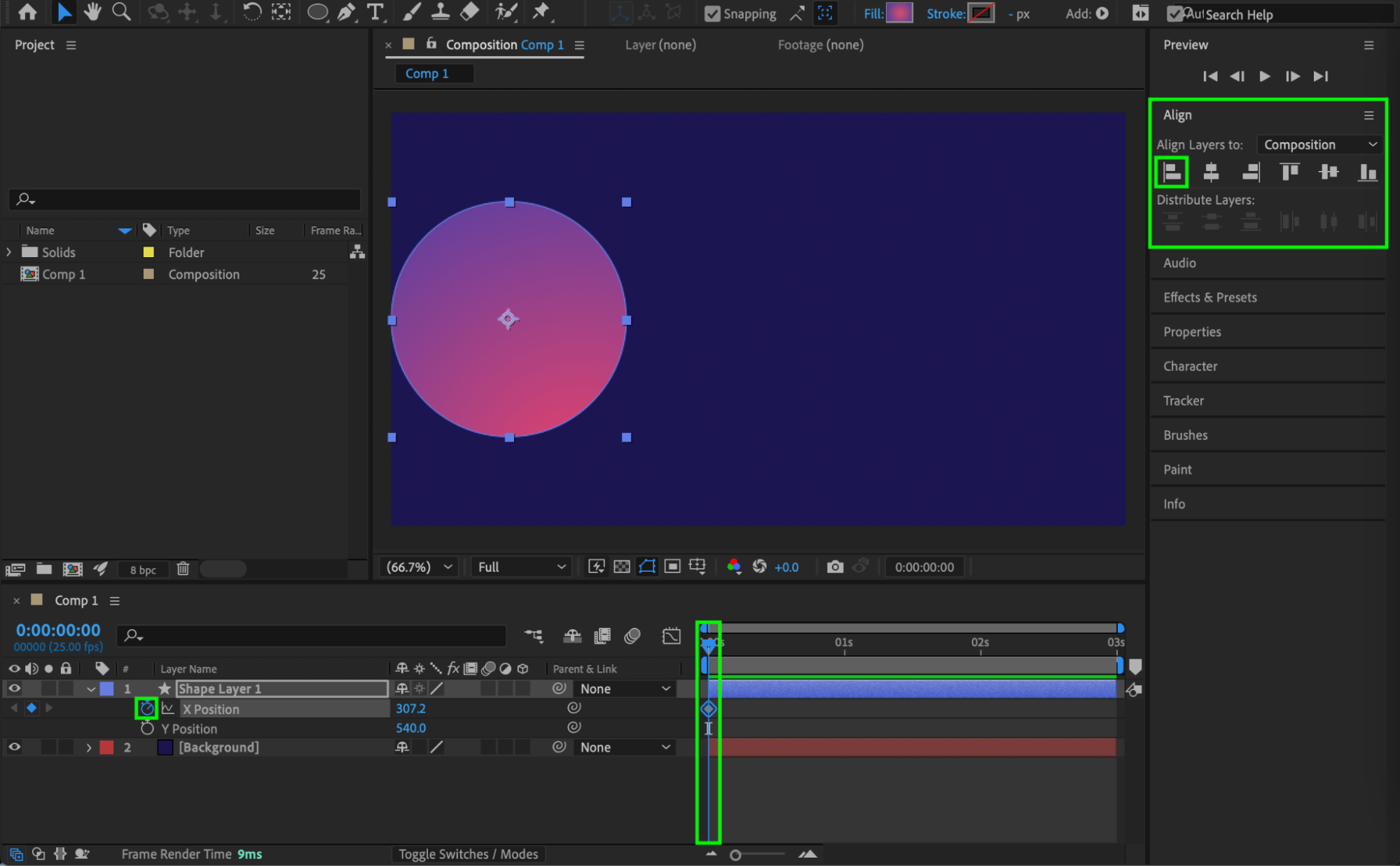Click the Ellipse shape tool
1400x866 pixels.
pyautogui.click(x=317, y=12)
